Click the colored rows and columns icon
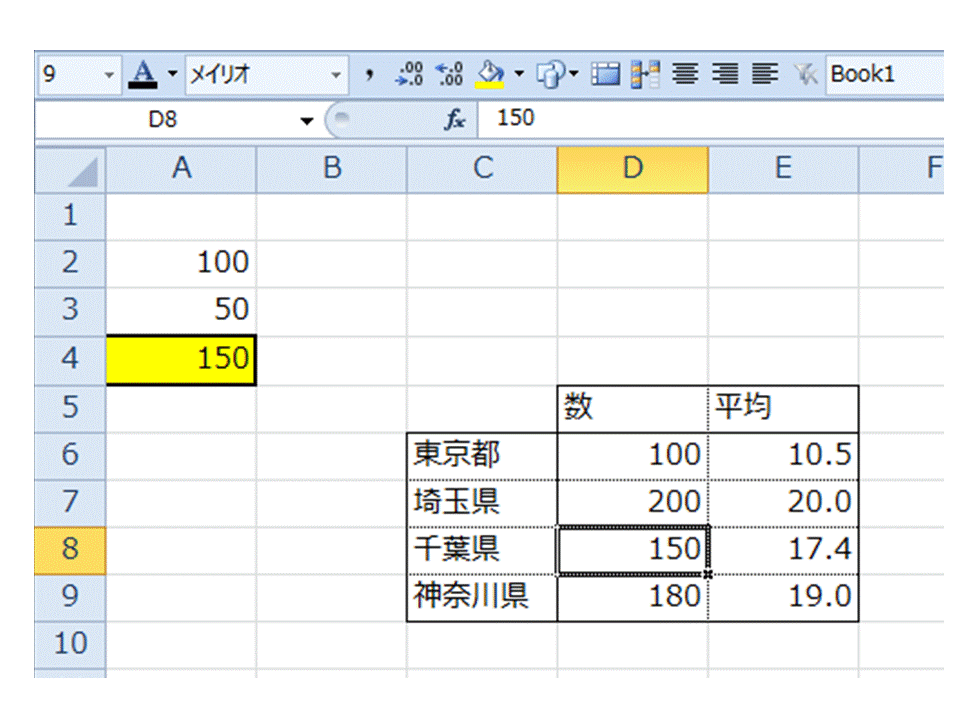The width and height of the screenshot is (960, 720). point(645,74)
